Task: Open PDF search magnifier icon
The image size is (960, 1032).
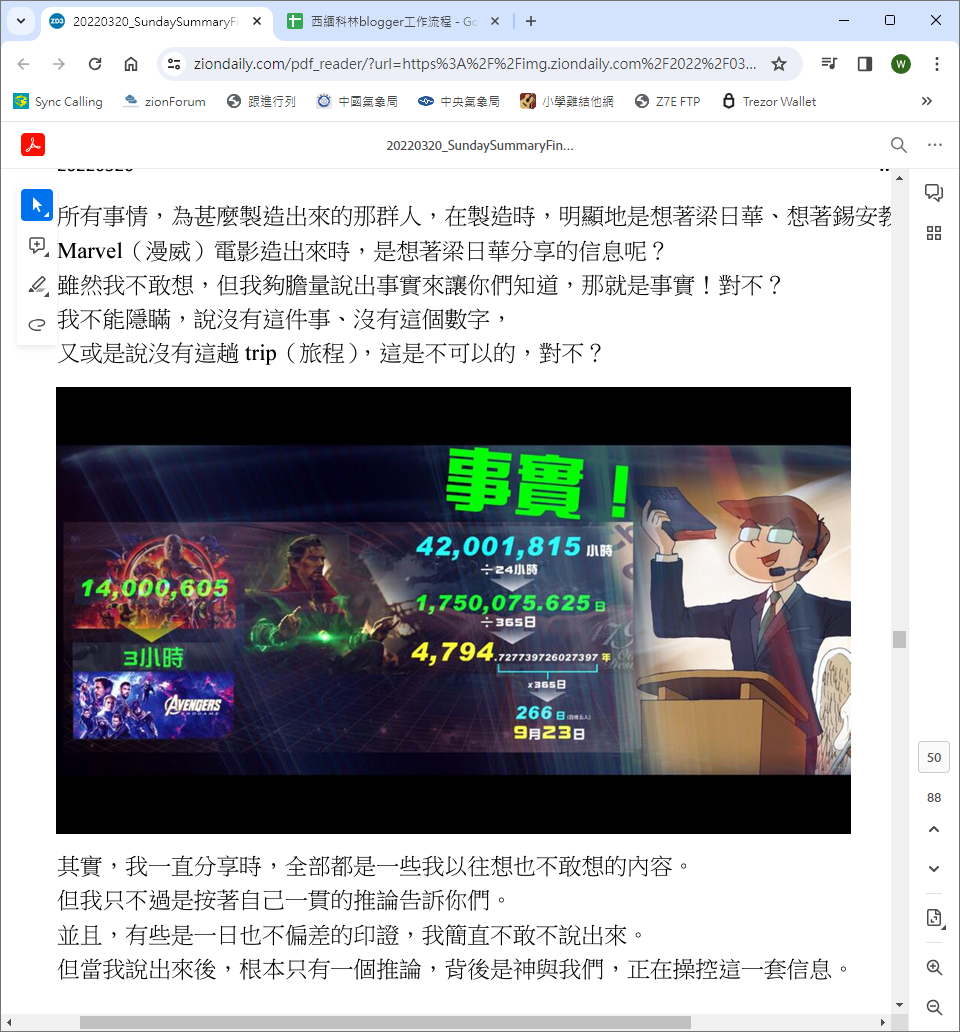Action: [x=899, y=145]
